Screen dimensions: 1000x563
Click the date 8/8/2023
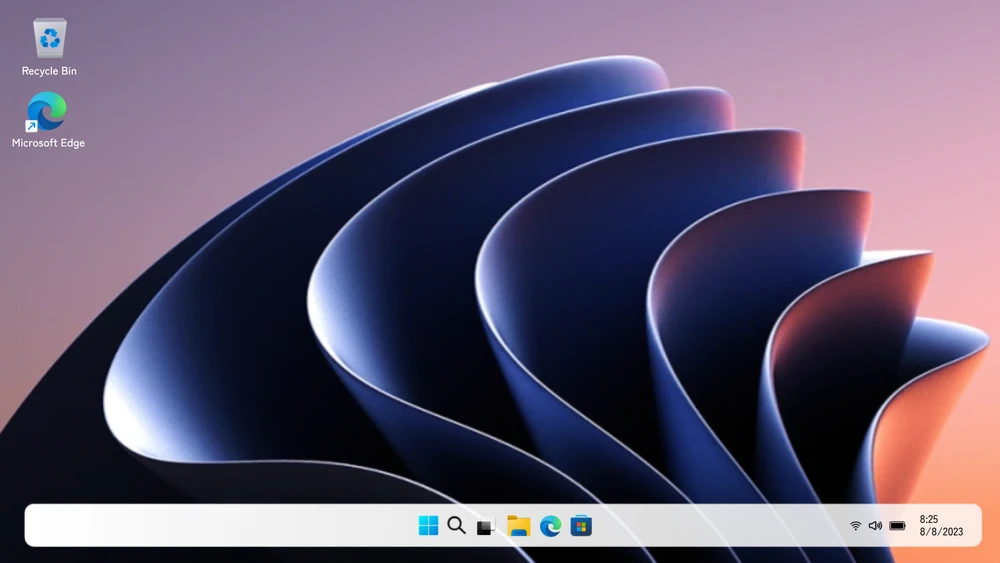pos(941,532)
